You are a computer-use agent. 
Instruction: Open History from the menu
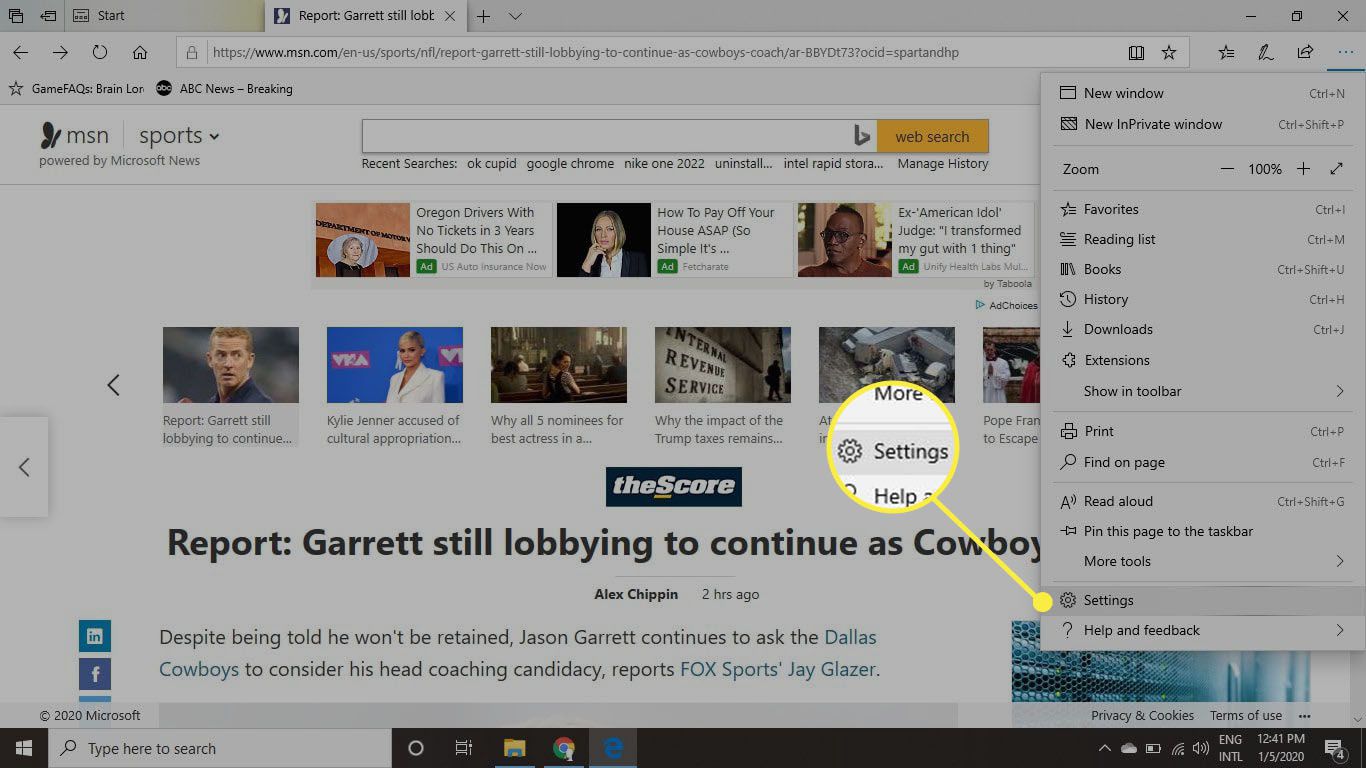click(x=1203, y=299)
